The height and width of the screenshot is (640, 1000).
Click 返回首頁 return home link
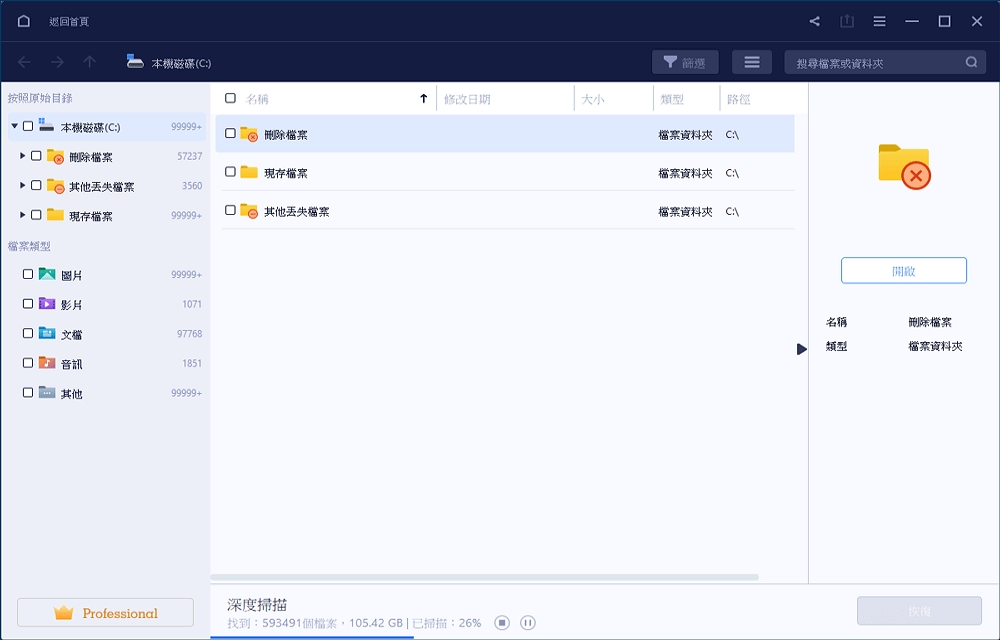(x=69, y=22)
